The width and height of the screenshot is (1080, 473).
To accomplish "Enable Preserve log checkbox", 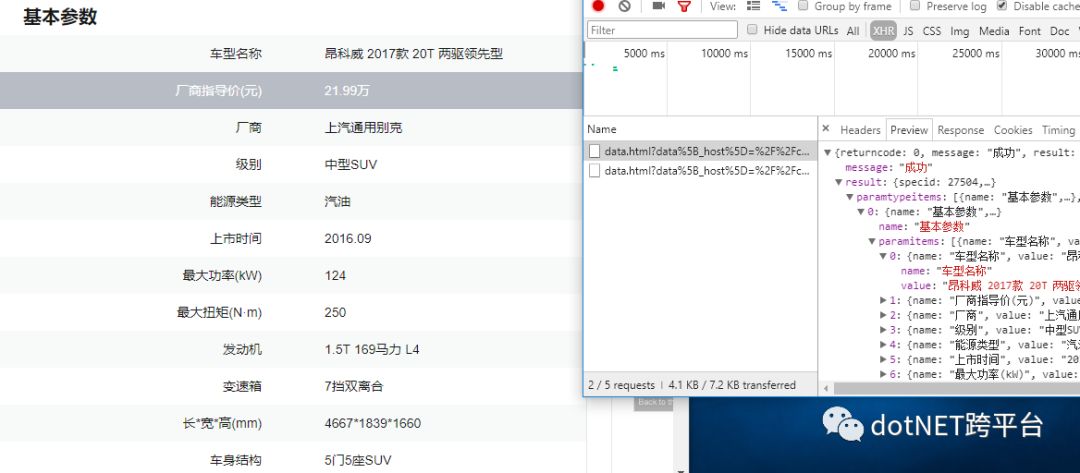I will tap(915, 6).
